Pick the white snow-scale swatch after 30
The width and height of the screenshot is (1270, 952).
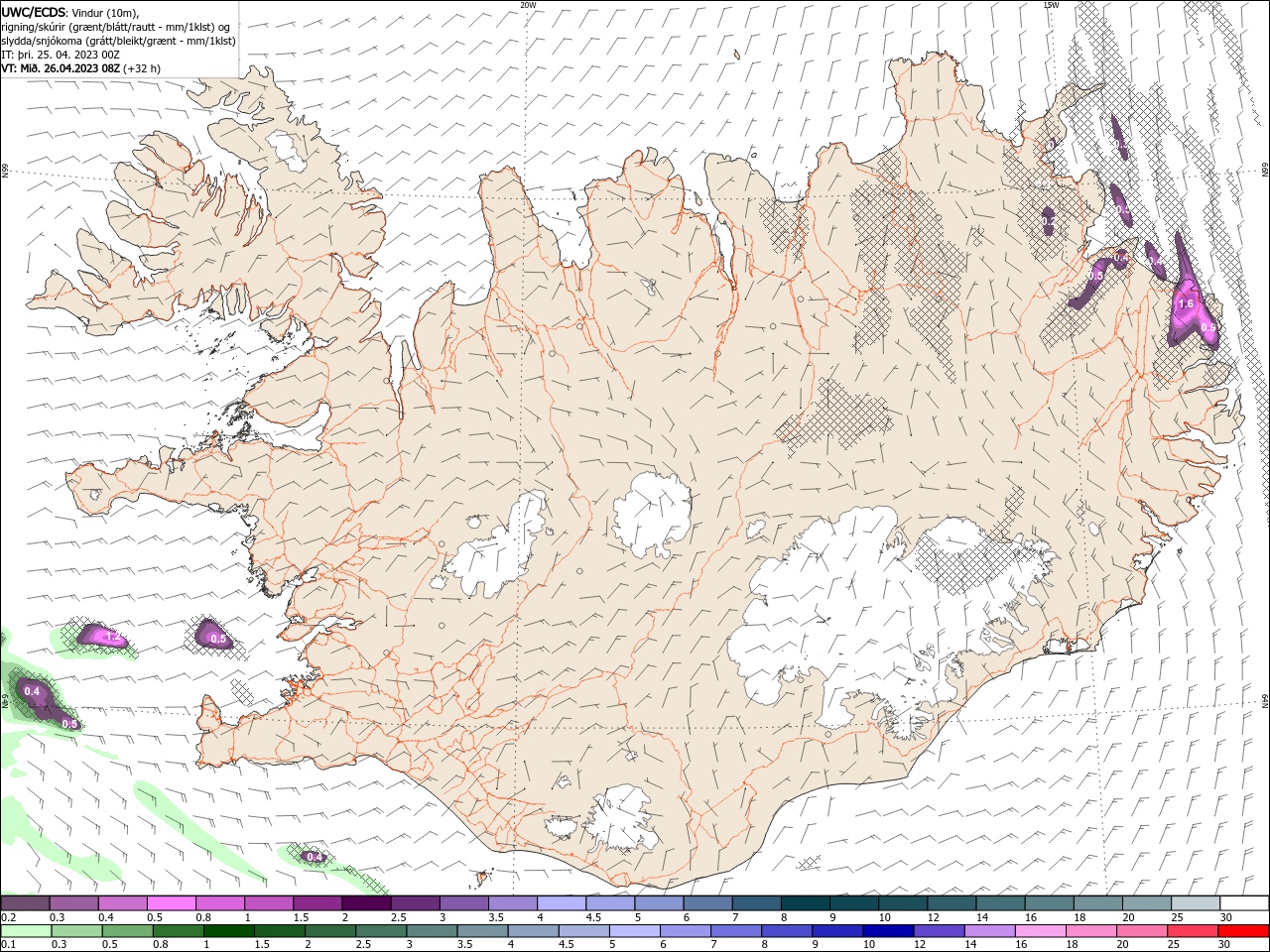(1244, 903)
